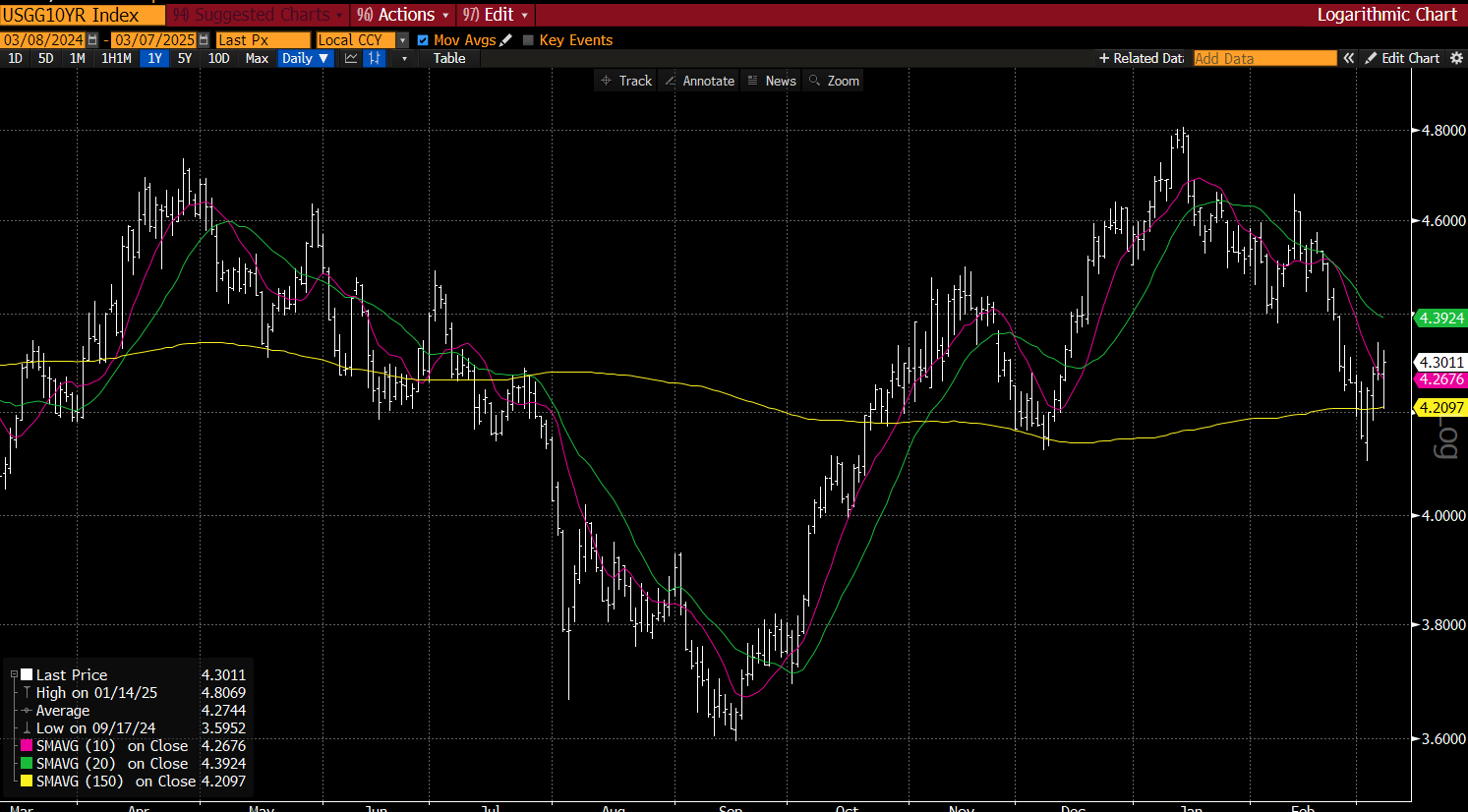
Task: Select the 5Y time range tab
Action: click(185, 59)
